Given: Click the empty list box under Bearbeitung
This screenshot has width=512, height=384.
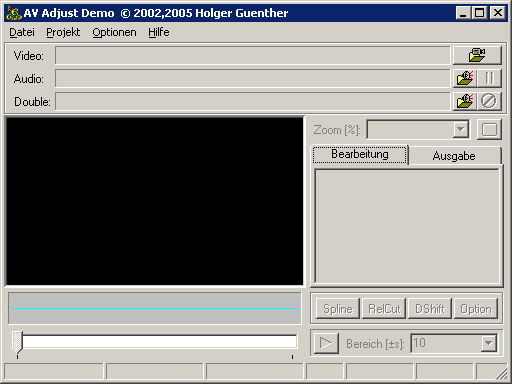Looking at the screenshot, I should [x=407, y=227].
